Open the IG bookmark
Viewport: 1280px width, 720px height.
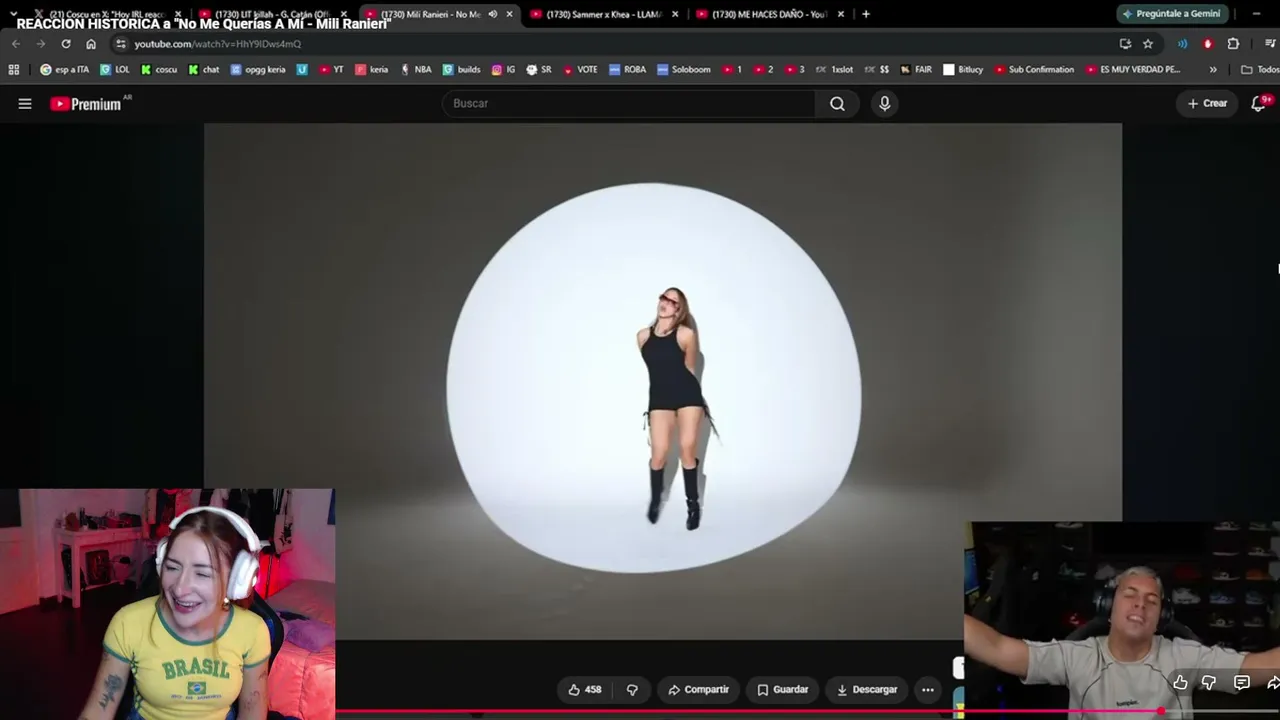pos(504,69)
